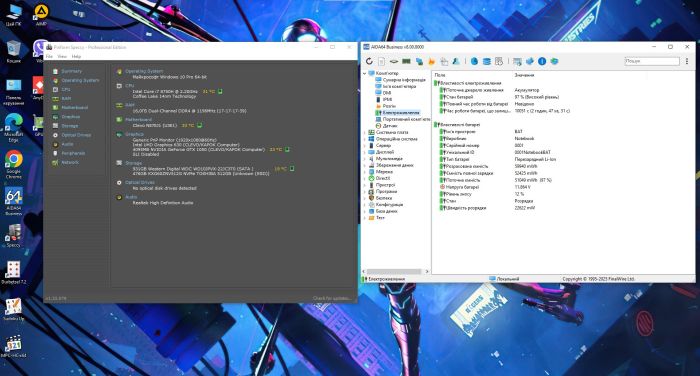Click the AIDA64 refresh toolbar icon
Viewport: 700px width, 376px height.
(369, 61)
